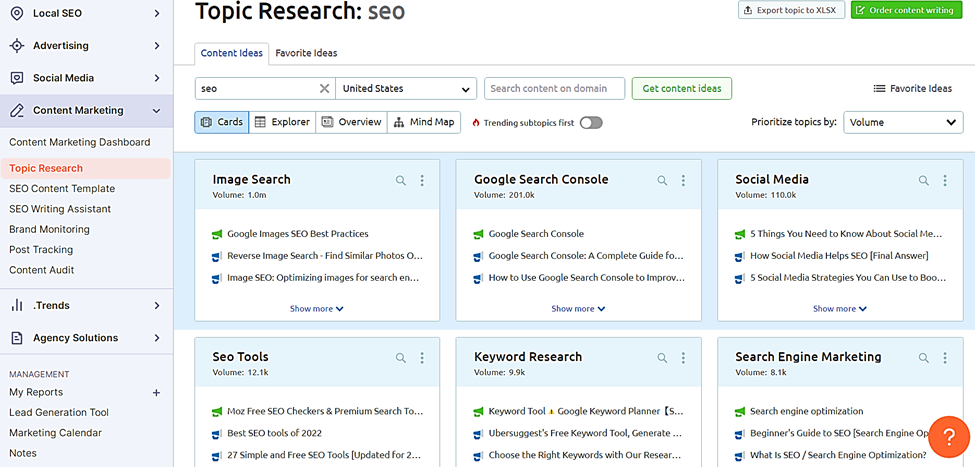Add a report with My Reports plus icon

click(x=157, y=392)
